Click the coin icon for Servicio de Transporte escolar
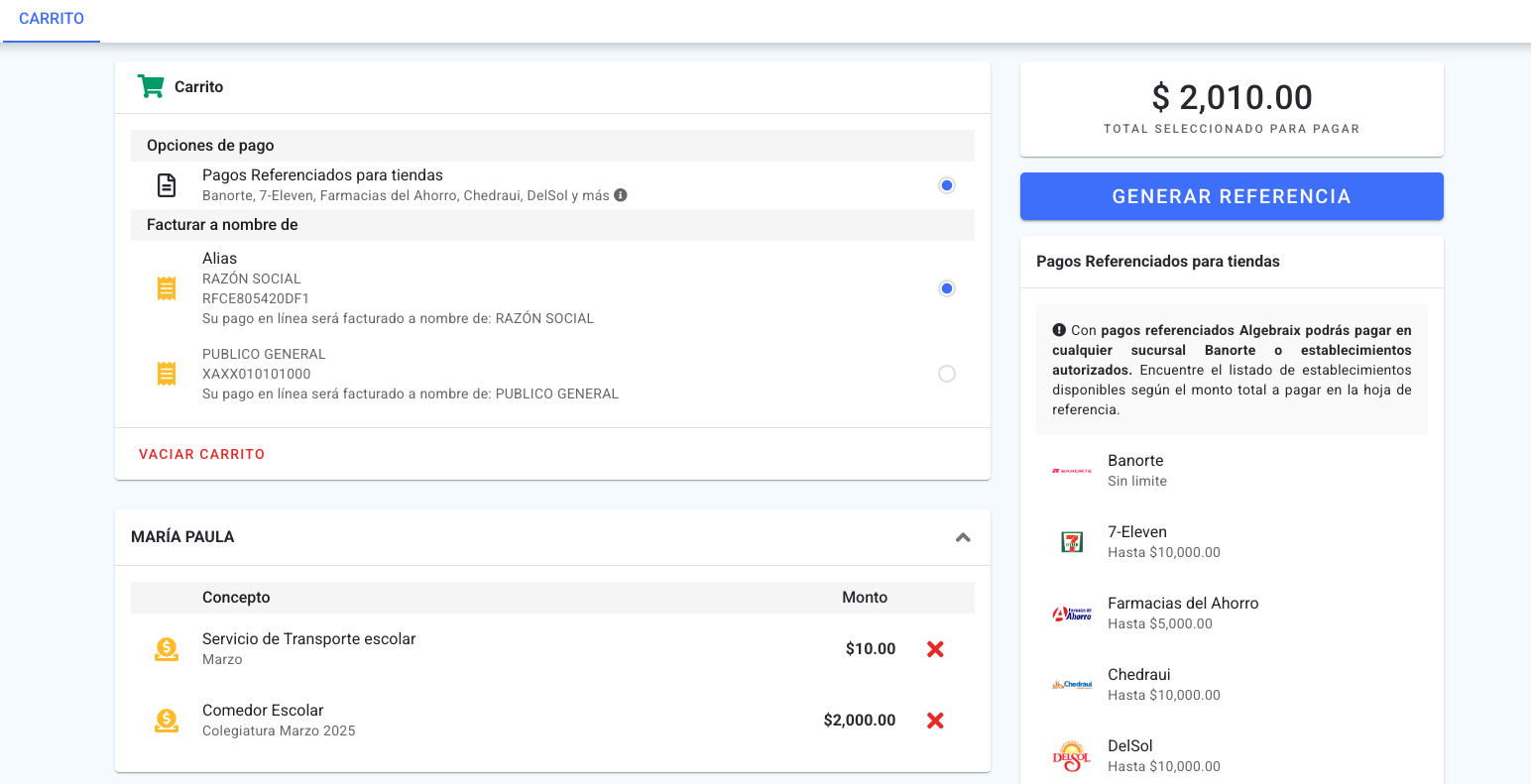This screenshot has width=1531, height=784. point(167,649)
